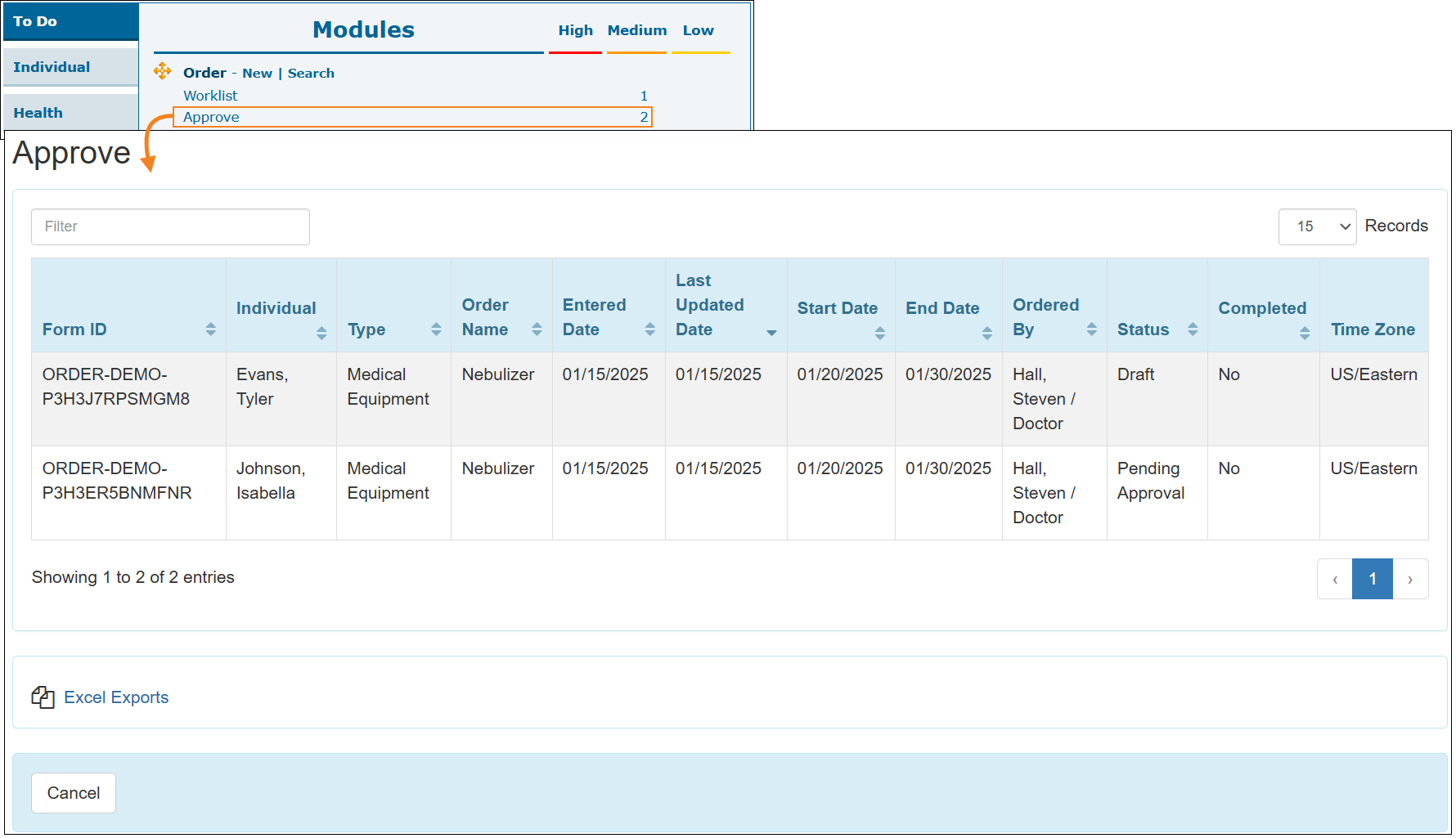
Task: Switch to the Health tab
Action: (x=38, y=113)
